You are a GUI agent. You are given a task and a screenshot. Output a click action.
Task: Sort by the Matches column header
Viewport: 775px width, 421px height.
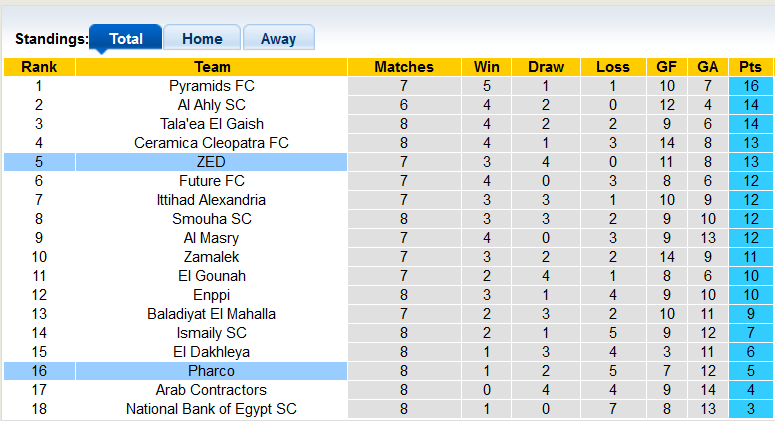click(404, 67)
